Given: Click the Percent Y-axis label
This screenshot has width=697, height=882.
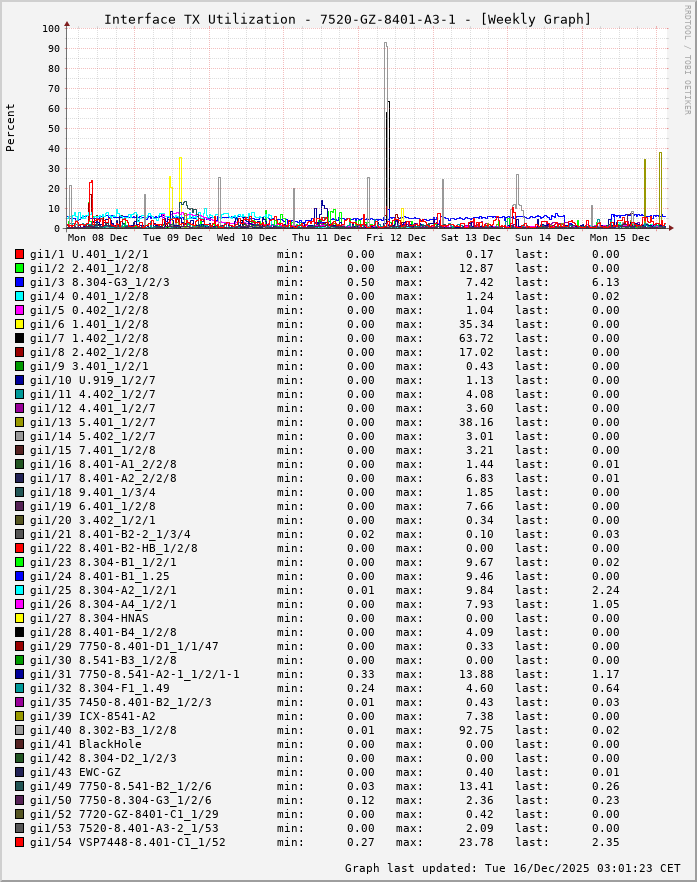Looking at the screenshot, I should [x=11, y=127].
